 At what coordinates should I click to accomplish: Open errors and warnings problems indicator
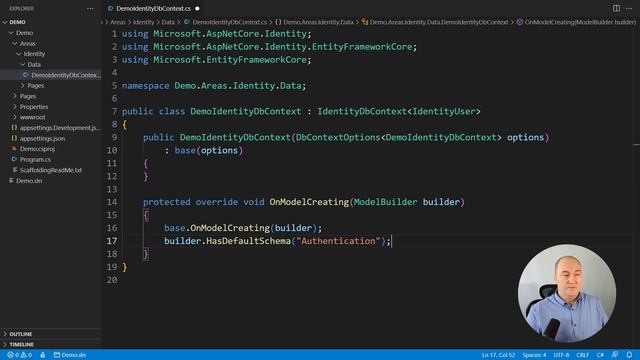point(20,355)
